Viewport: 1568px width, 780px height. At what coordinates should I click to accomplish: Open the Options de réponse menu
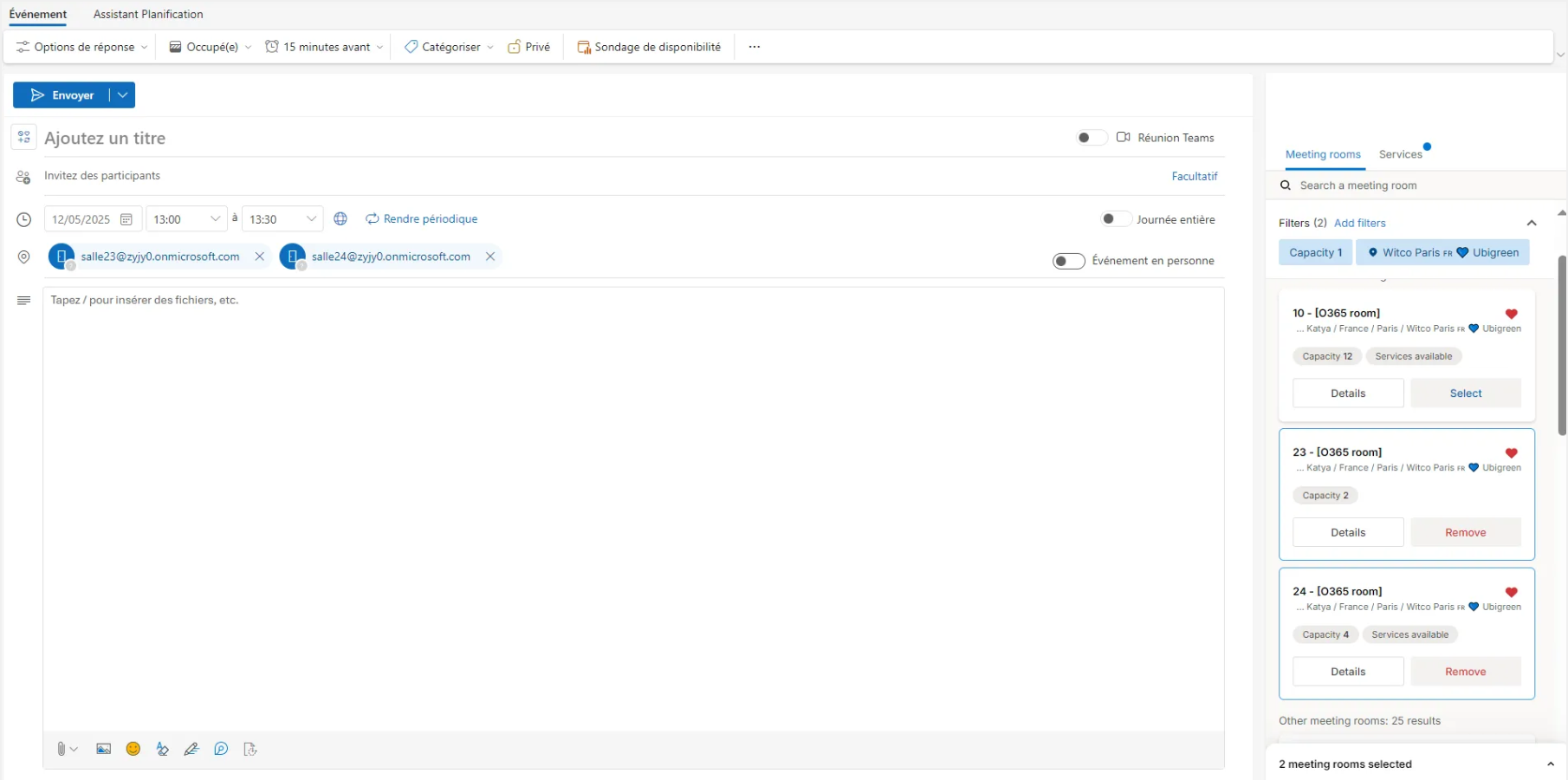82,47
